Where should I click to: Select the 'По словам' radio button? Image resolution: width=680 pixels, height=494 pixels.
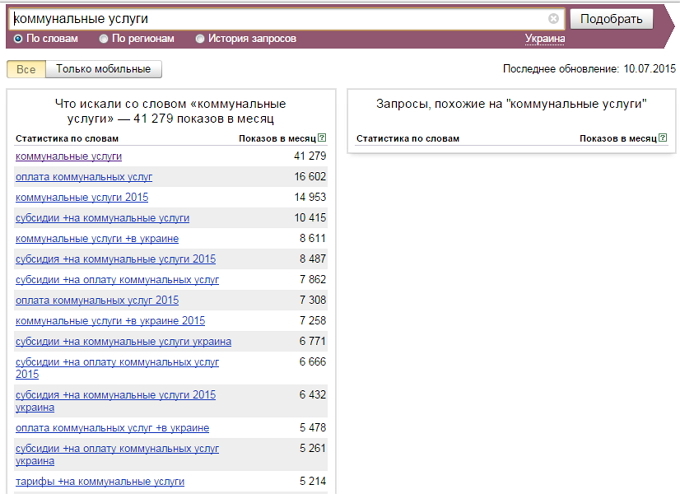[x=18, y=39]
